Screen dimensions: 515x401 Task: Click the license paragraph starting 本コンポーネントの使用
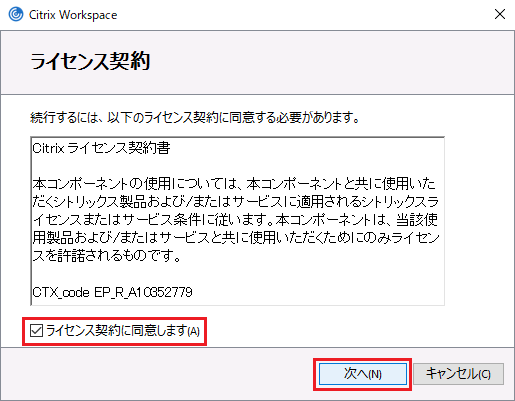click(236, 220)
